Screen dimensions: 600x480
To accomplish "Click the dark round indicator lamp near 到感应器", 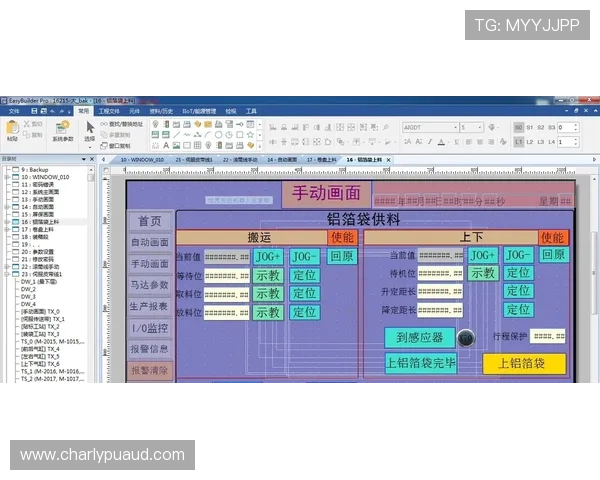I will click(466, 338).
